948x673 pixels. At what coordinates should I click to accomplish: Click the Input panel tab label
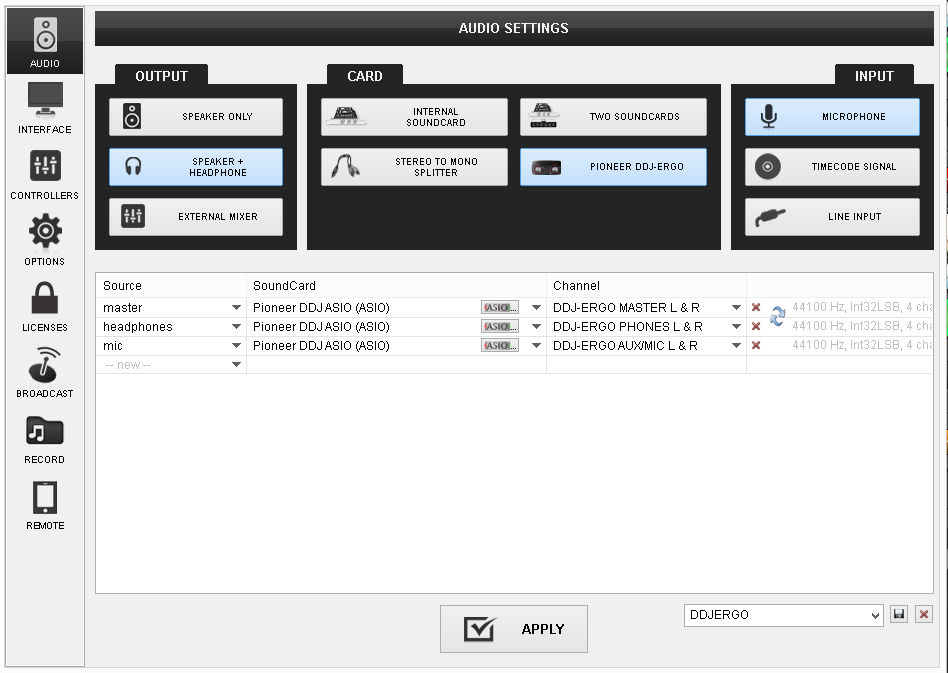click(874, 76)
